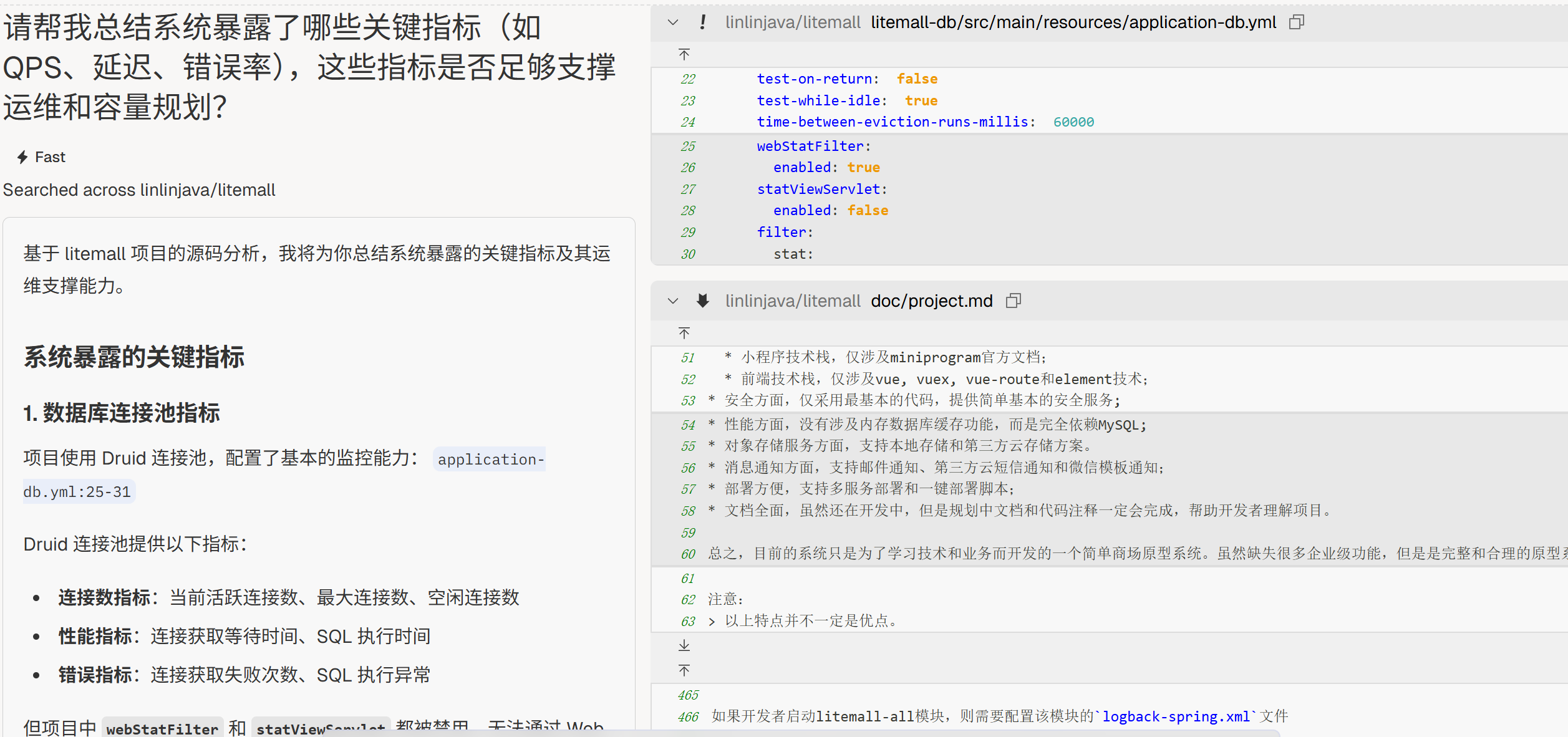Viewport: 1568px width, 737px height.
Task: Click the Fast mode lightning icon
Action: [x=22, y=157]
